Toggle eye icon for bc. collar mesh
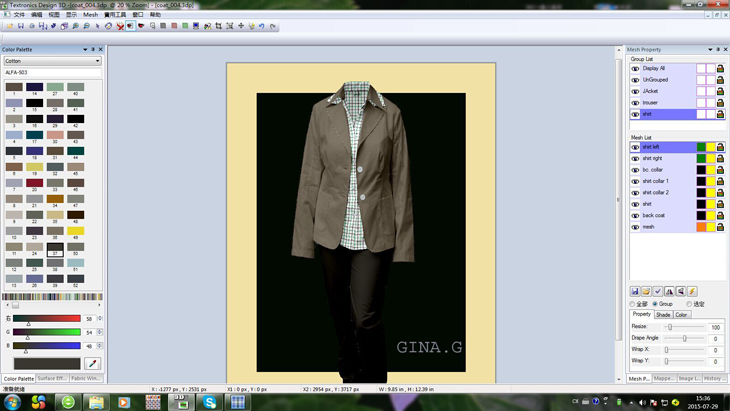 click(635, 170)
